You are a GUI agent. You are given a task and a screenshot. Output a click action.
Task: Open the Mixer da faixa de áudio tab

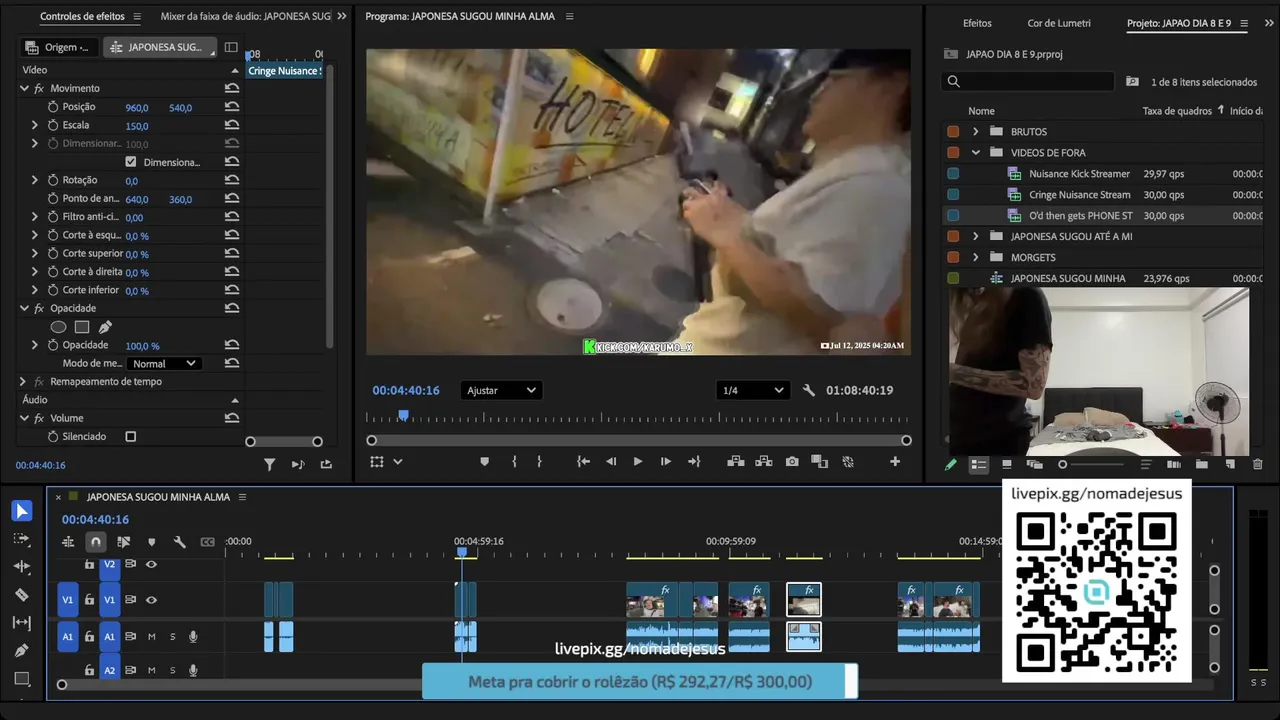point(246,17)
